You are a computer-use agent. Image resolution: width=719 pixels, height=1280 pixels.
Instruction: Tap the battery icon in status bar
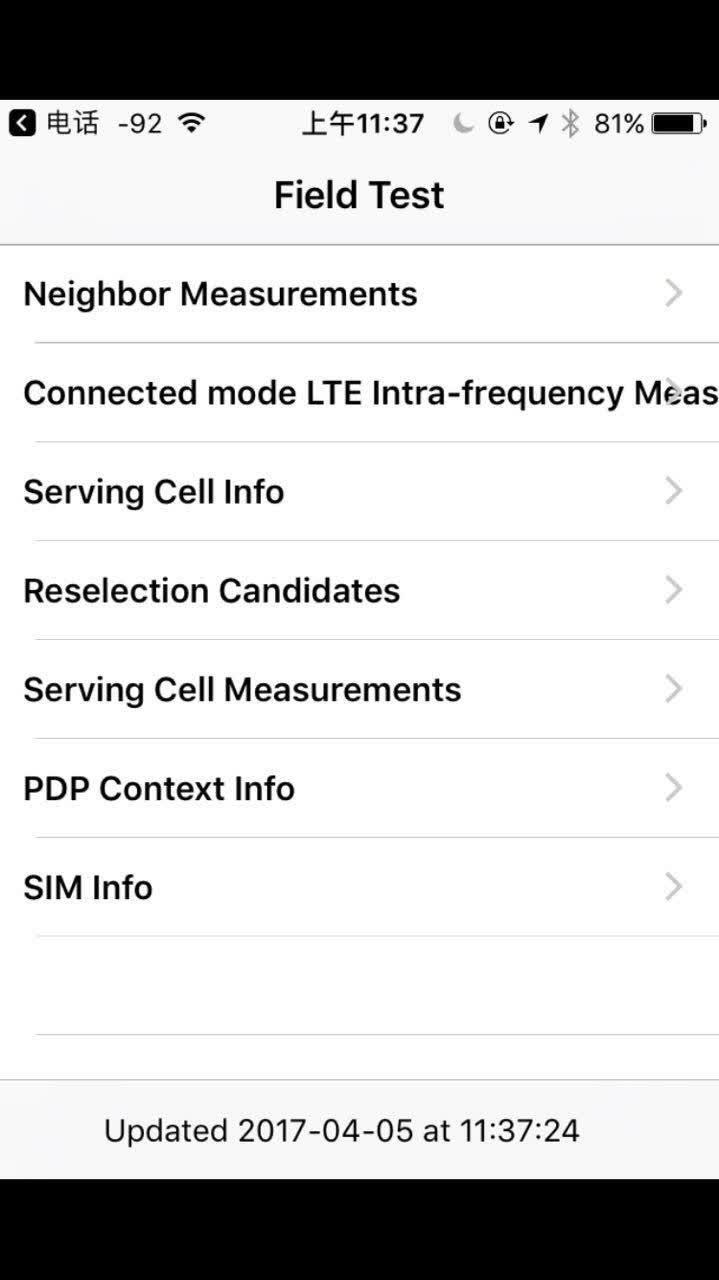pos(679,123)
